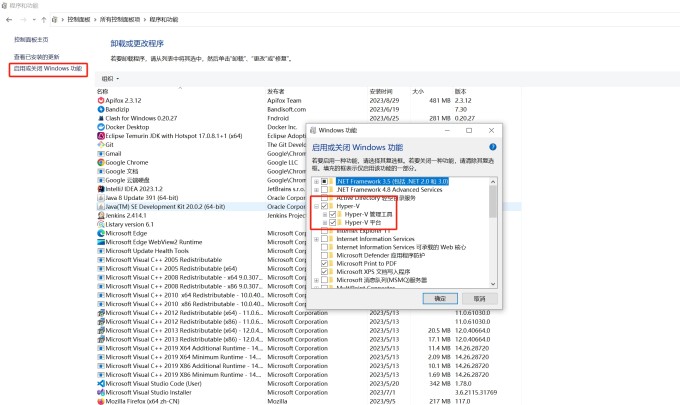
Task: Click the Visual Studio Code (User) icon
Action: coord(101,383)
